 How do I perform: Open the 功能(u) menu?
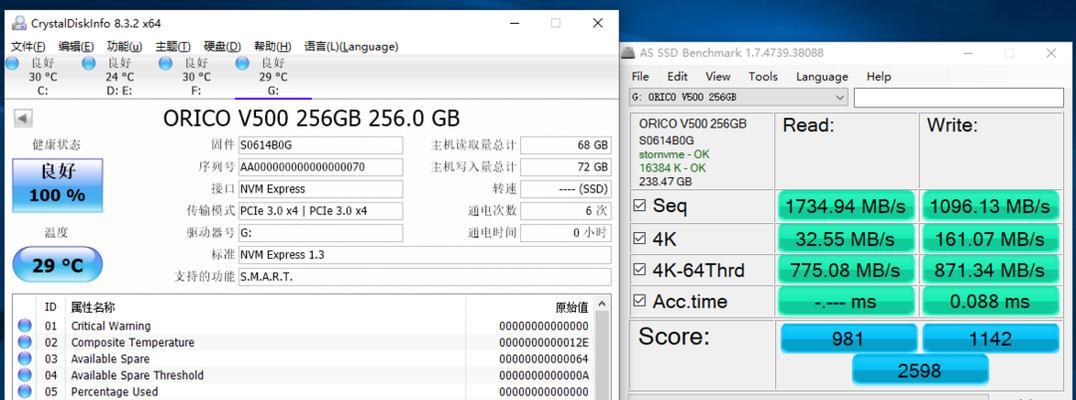(124, 47)
